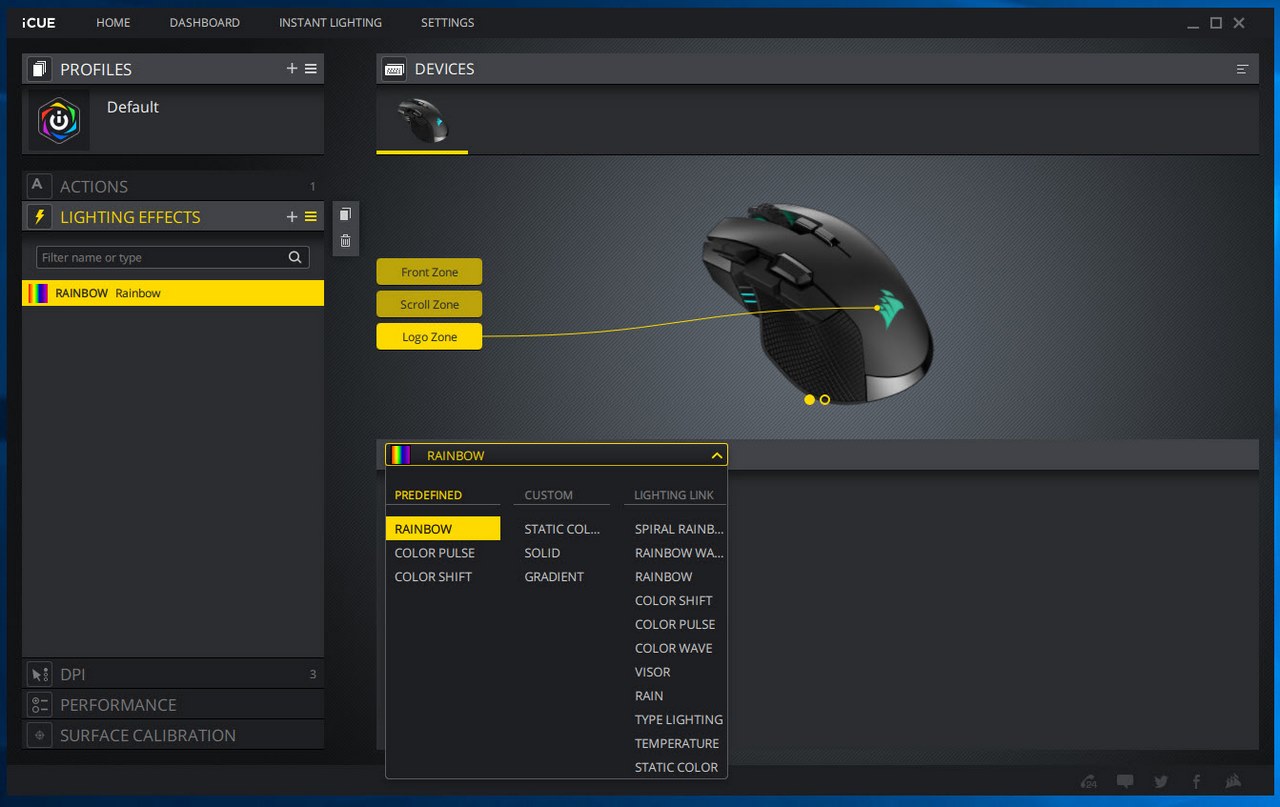Screen dimensions: 1280x807
Task: Delete the lighting effect with trash icon
Action: point(345,241)
